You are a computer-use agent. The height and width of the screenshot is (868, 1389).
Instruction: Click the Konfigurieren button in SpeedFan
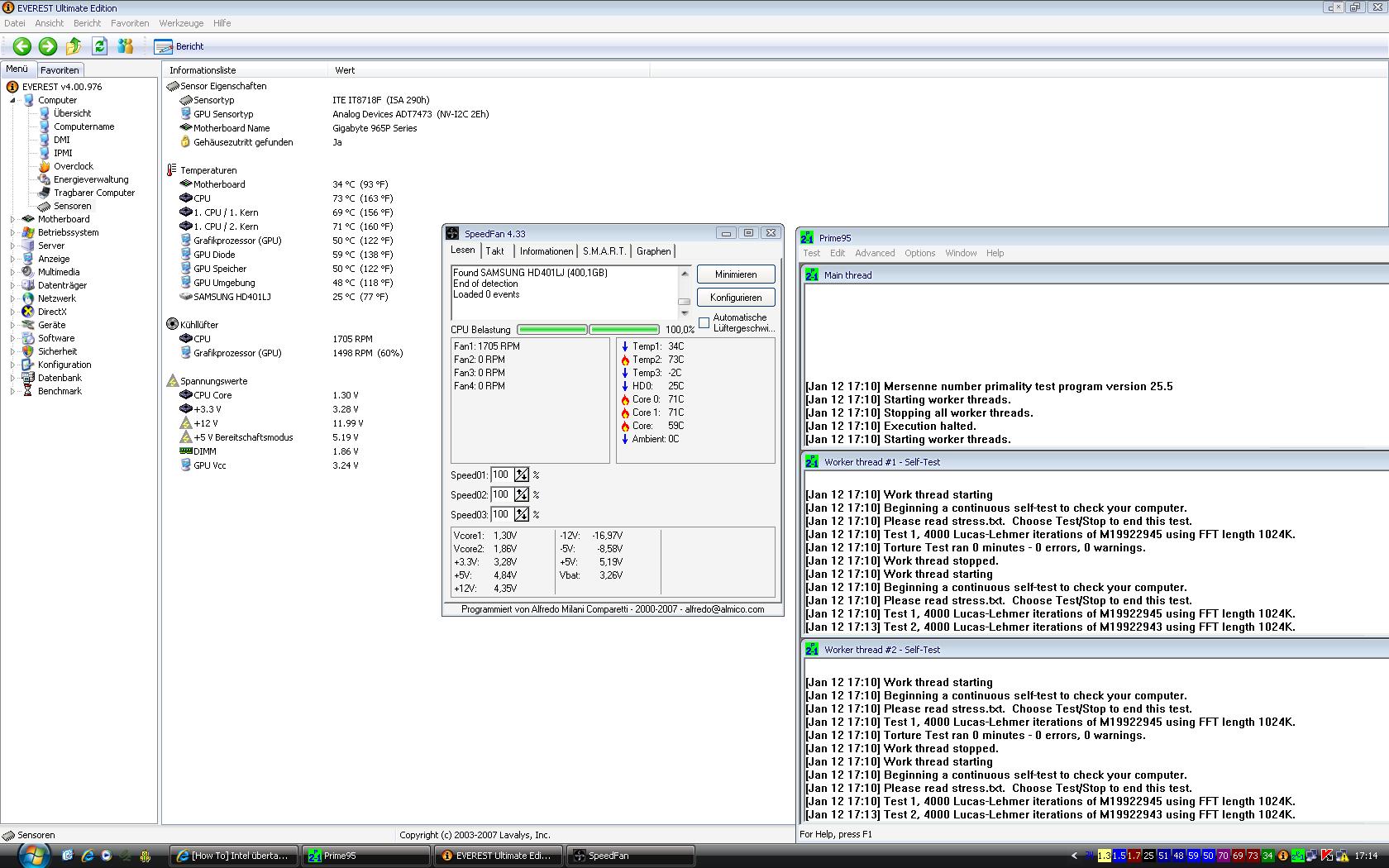click(736, 298)
